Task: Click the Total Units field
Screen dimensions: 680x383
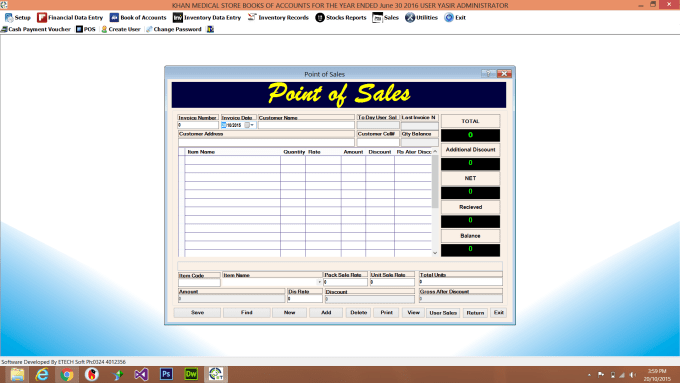Action: click(x=461, y=282)
